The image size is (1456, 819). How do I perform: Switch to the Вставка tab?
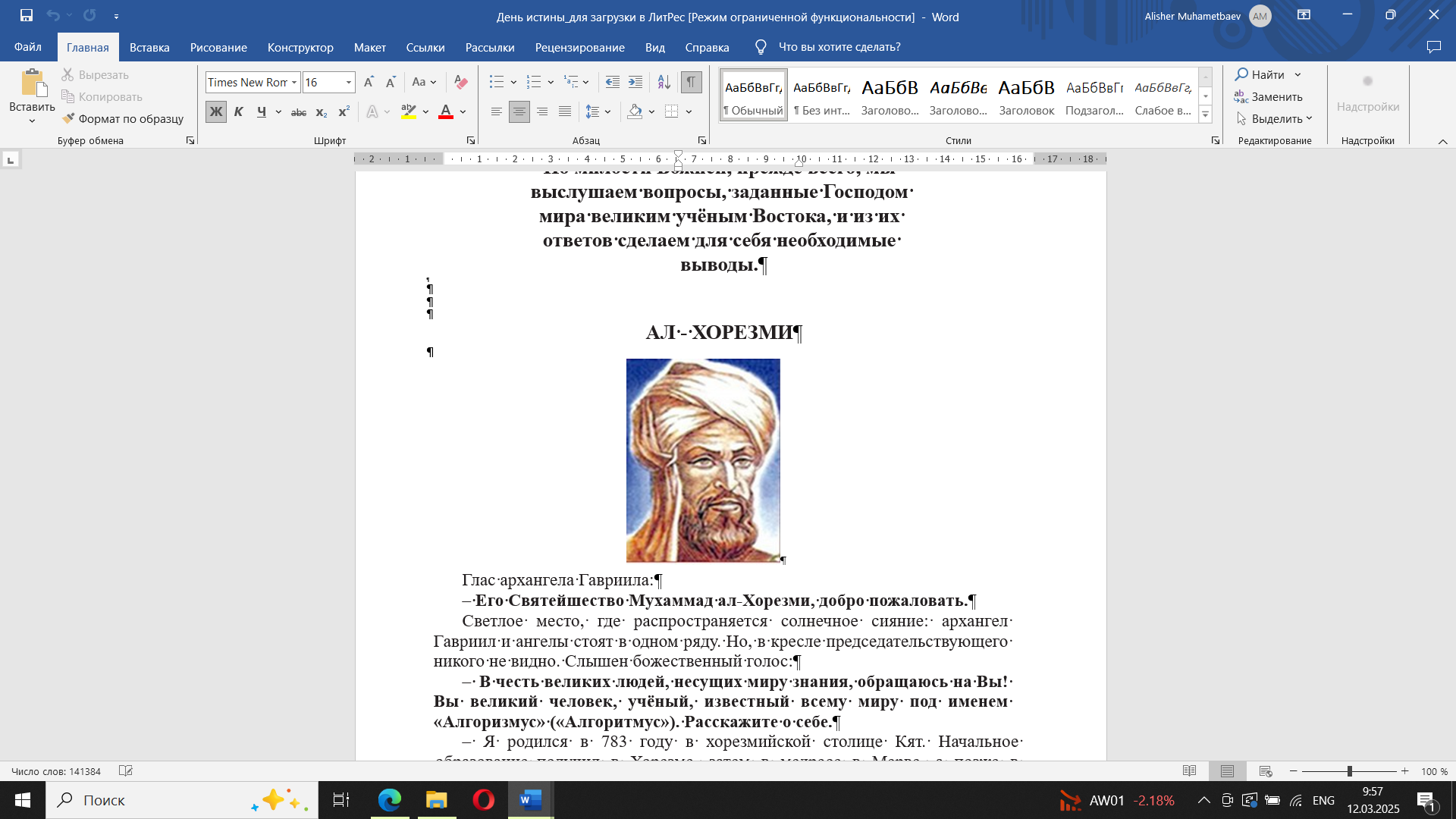coord(149,47)
